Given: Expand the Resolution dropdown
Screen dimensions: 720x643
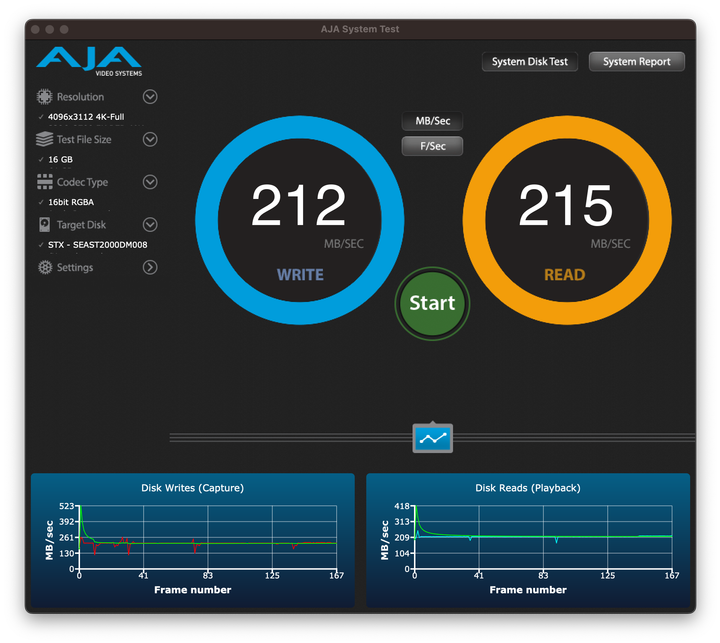Looking at the screenshot, I should click(150, 97).
